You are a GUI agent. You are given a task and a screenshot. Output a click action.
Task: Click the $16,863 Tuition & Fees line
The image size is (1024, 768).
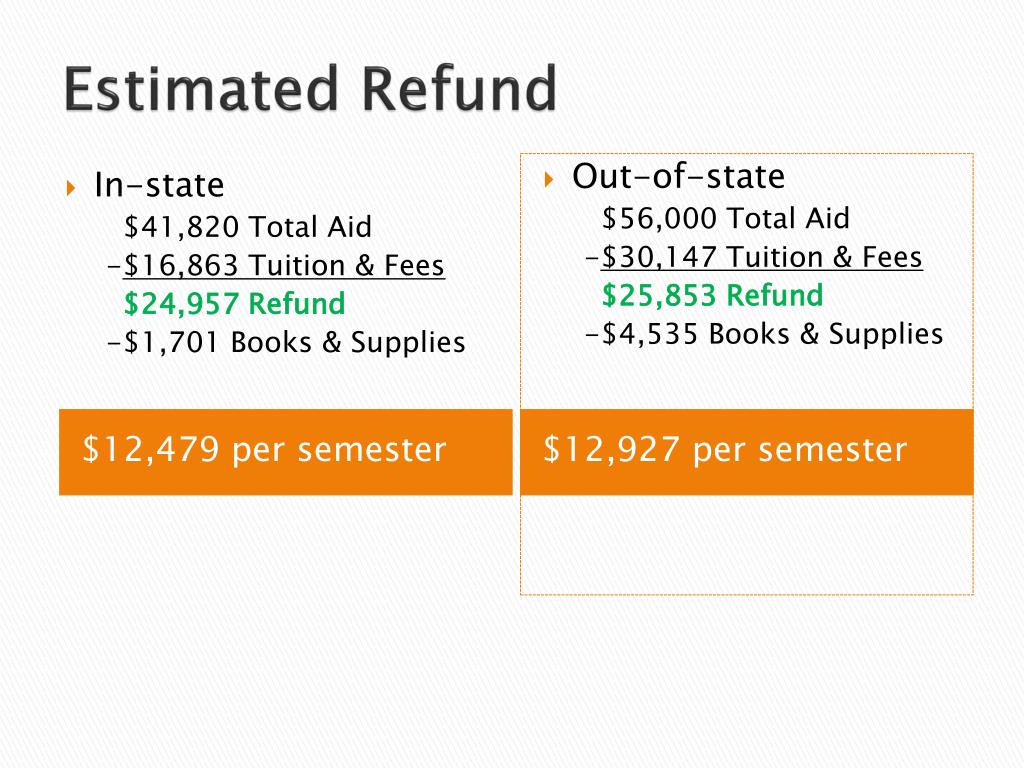coord(276,266)
